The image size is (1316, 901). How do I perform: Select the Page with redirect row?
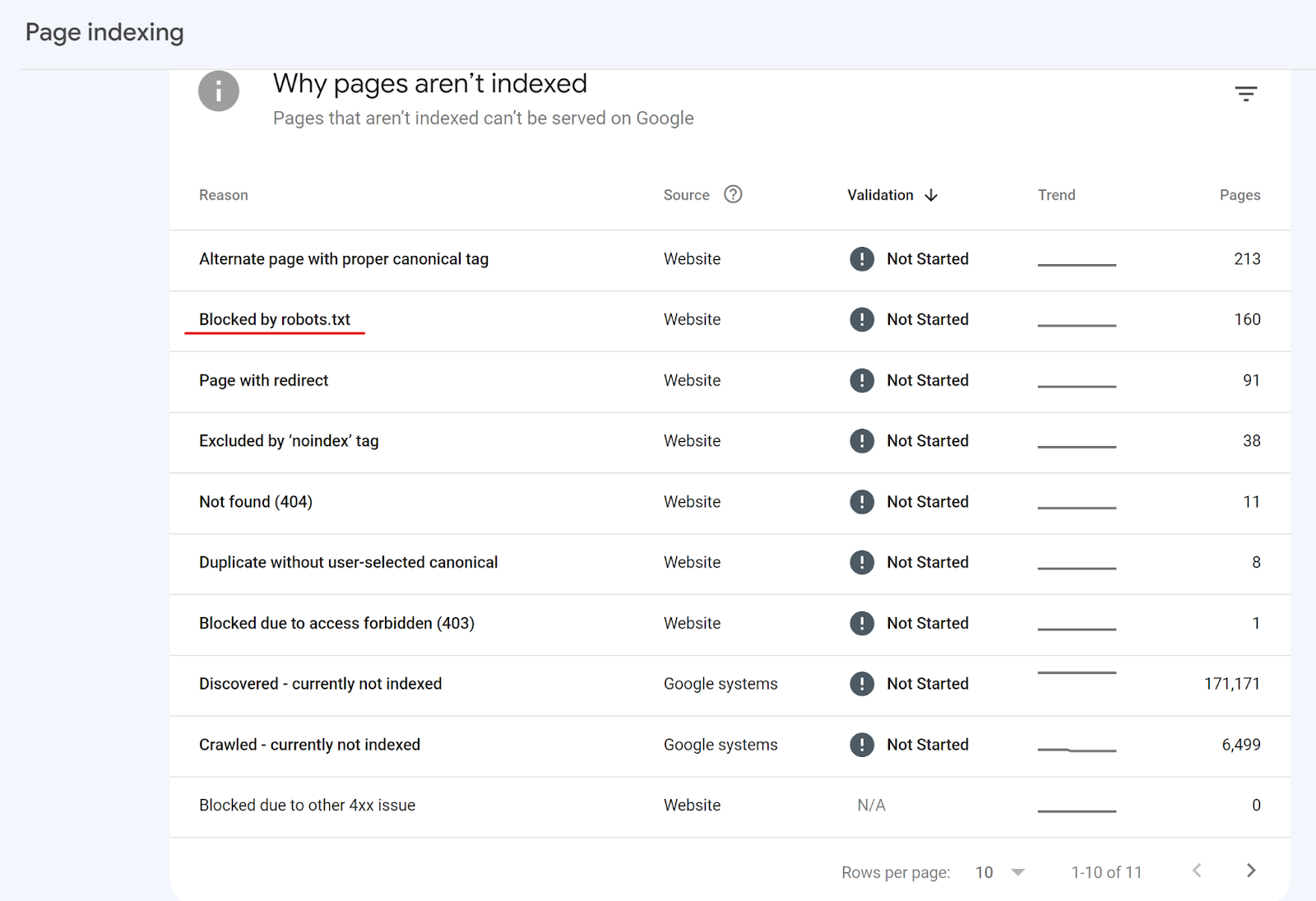tap(263, 380)
